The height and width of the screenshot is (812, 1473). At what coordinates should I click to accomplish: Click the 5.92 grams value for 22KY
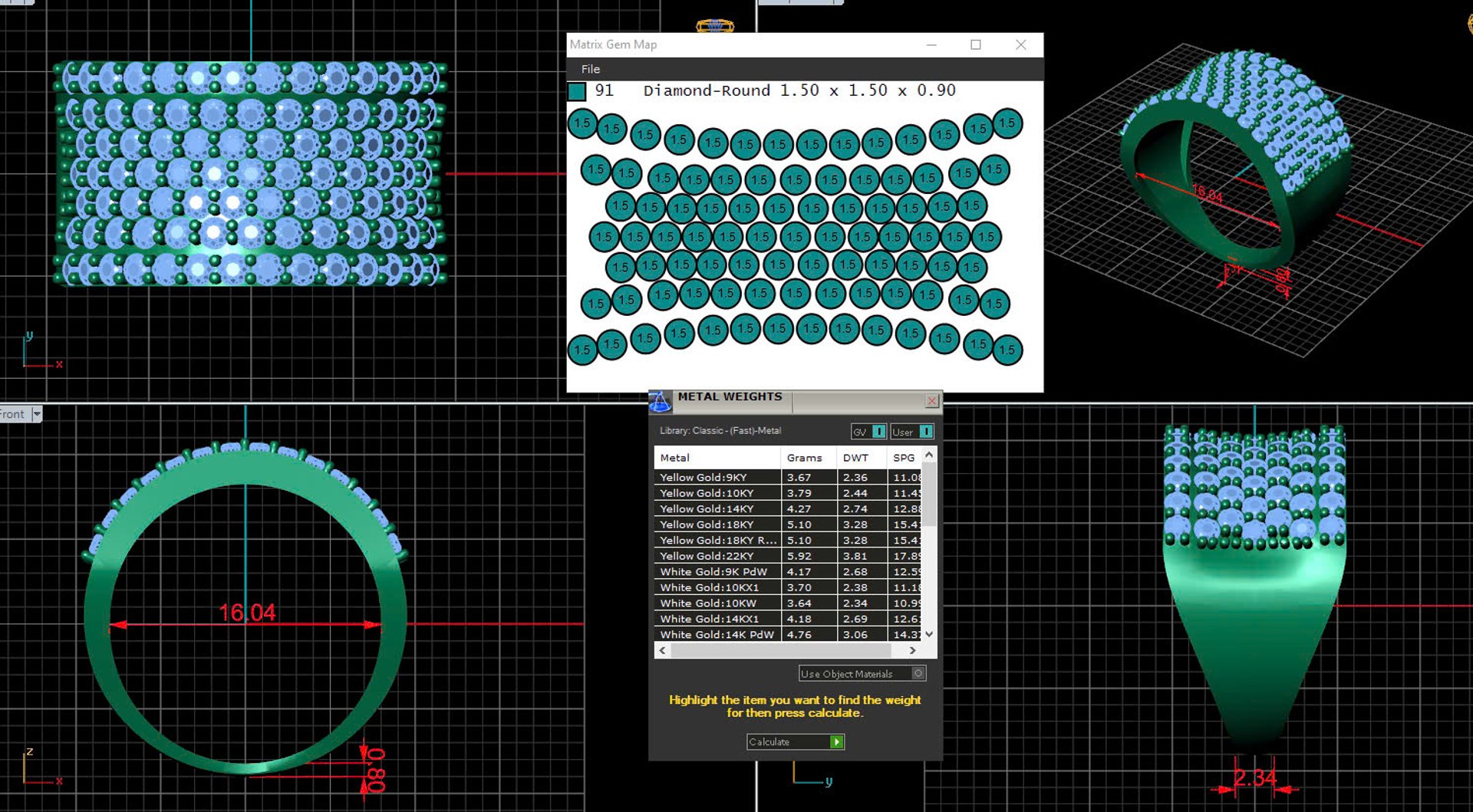coord(799,556)
